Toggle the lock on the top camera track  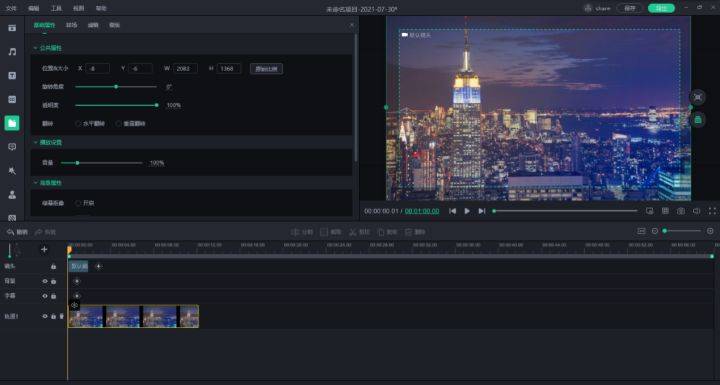(53, 266)
